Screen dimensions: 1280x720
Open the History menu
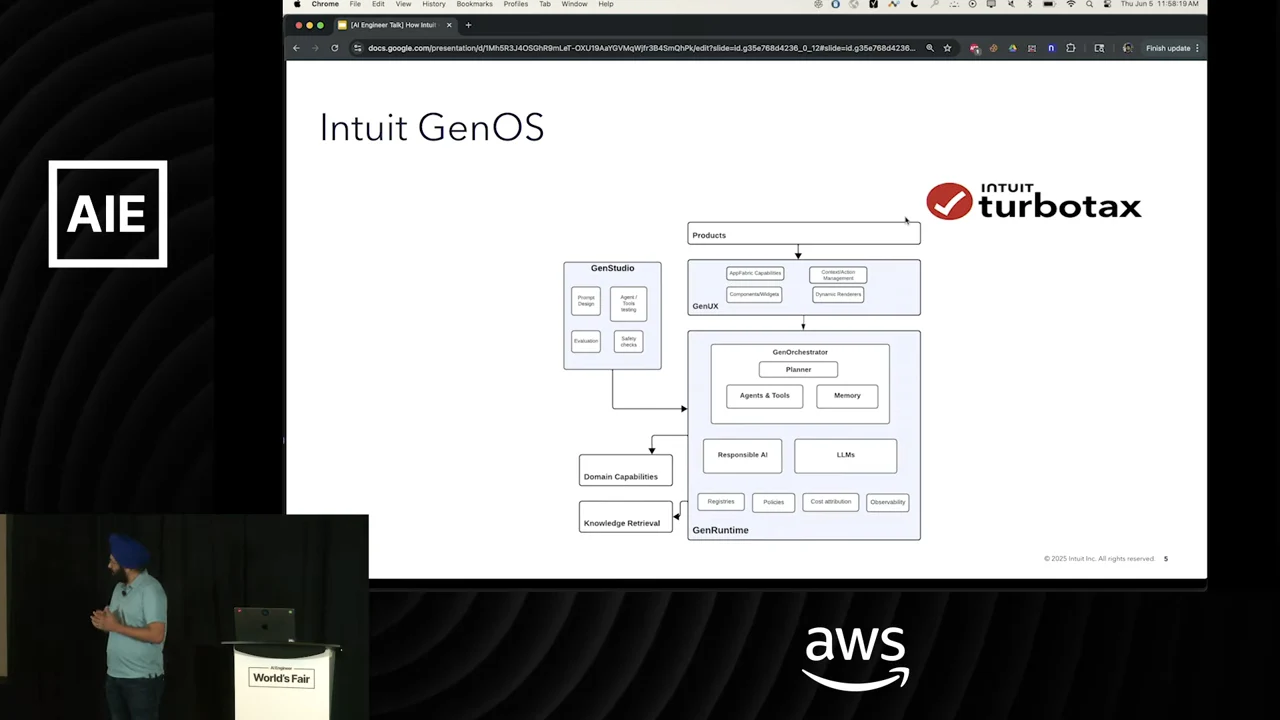[x=434, y=4]
